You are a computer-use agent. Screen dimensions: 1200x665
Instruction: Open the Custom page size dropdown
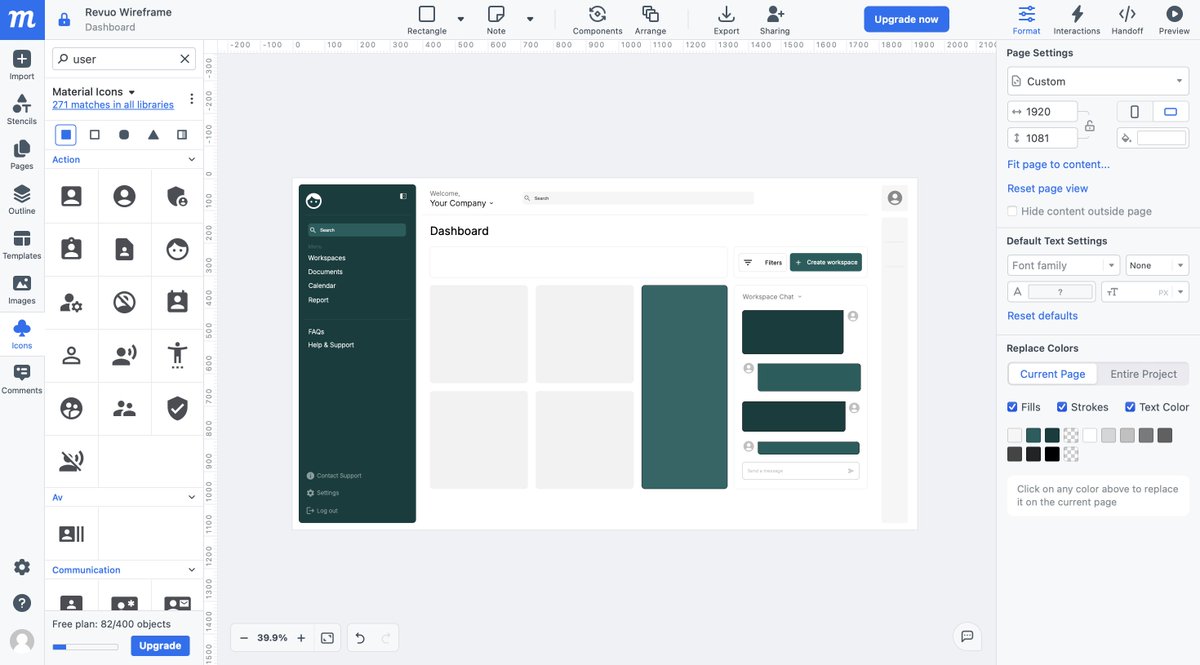1098,81
